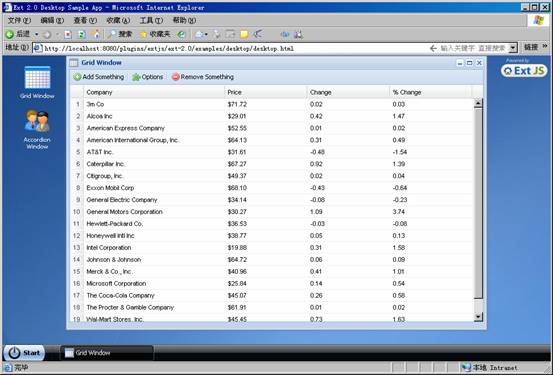
Task: Select the Hewlett-Packard Co. row
Action: click(x=272, y=224)
